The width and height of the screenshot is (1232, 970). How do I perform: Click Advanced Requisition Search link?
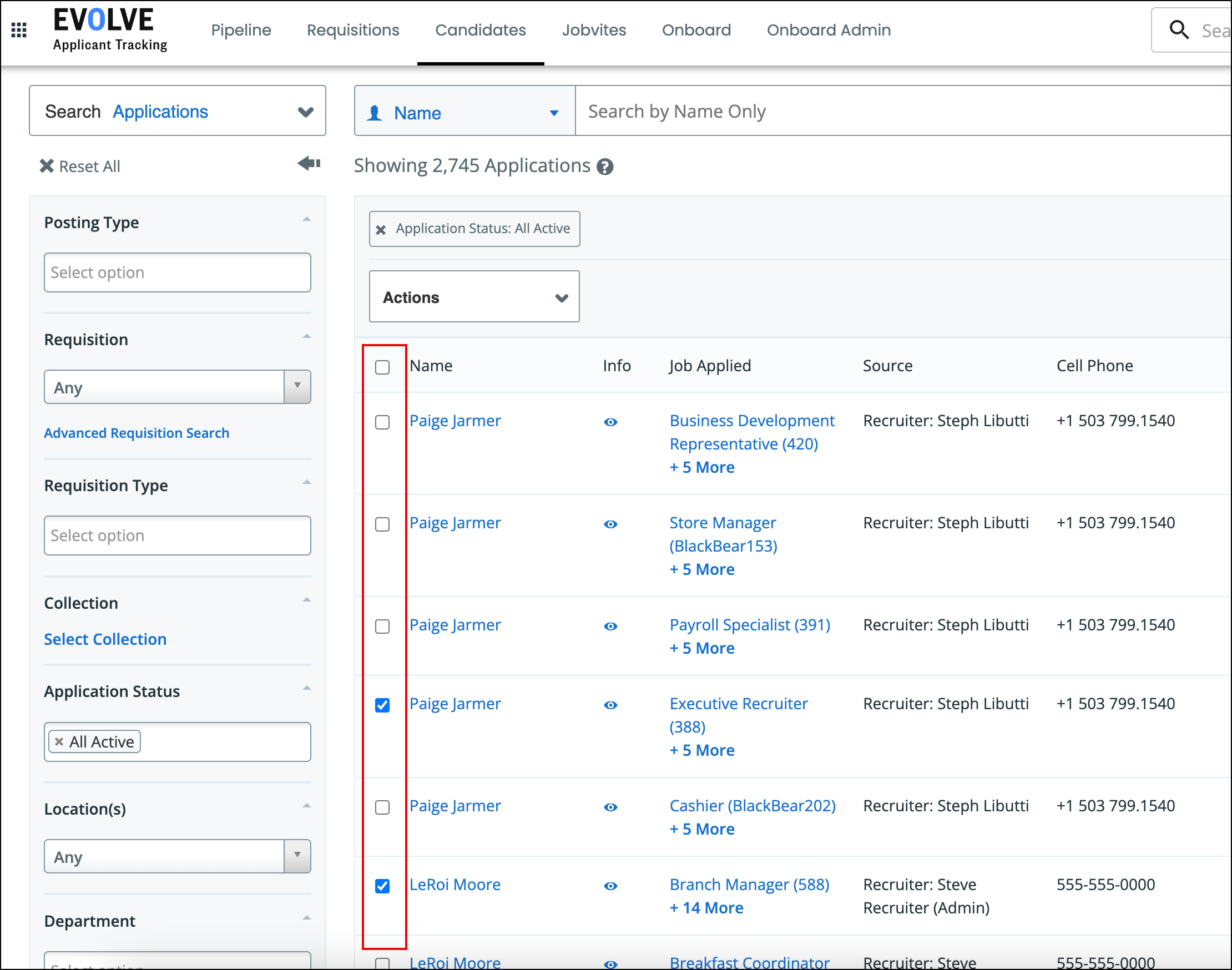(x=137, y=433)
